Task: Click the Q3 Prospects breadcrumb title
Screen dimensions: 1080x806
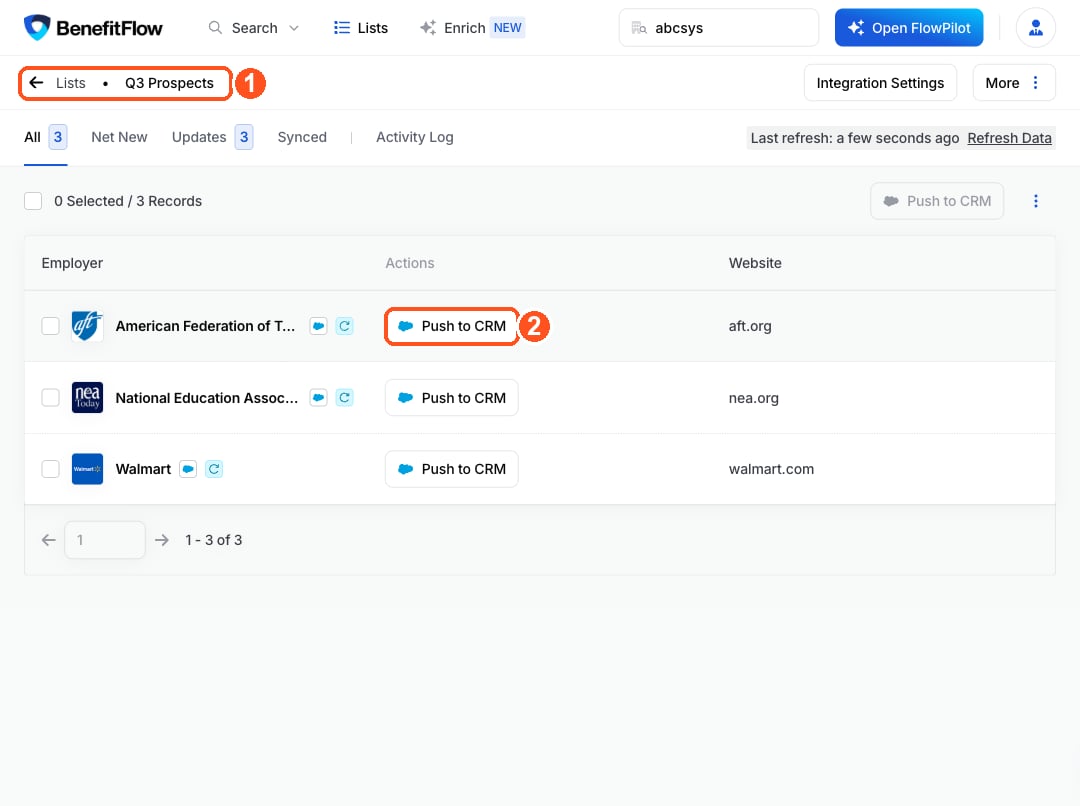Action: tap(169, 83)
